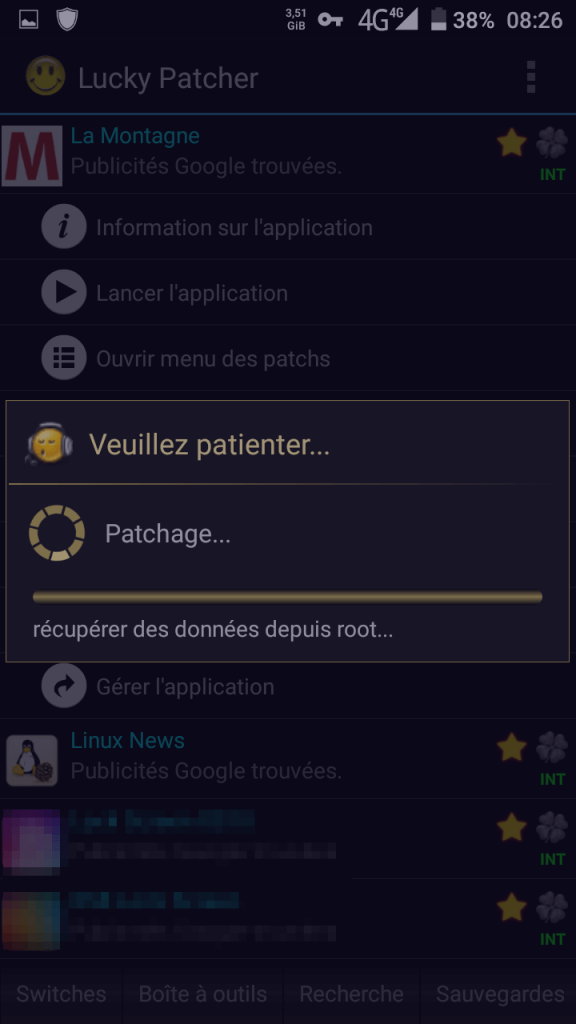Toggle the gold star on Linux News
The image size is (576, 1024).
tap(512, 747)
